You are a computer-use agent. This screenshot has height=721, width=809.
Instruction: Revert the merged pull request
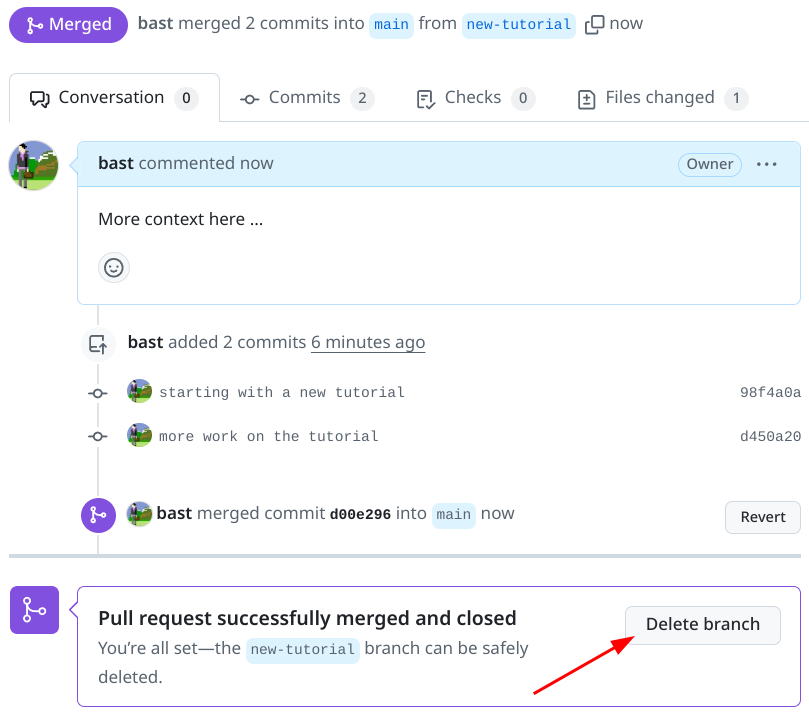pos(762,517)
